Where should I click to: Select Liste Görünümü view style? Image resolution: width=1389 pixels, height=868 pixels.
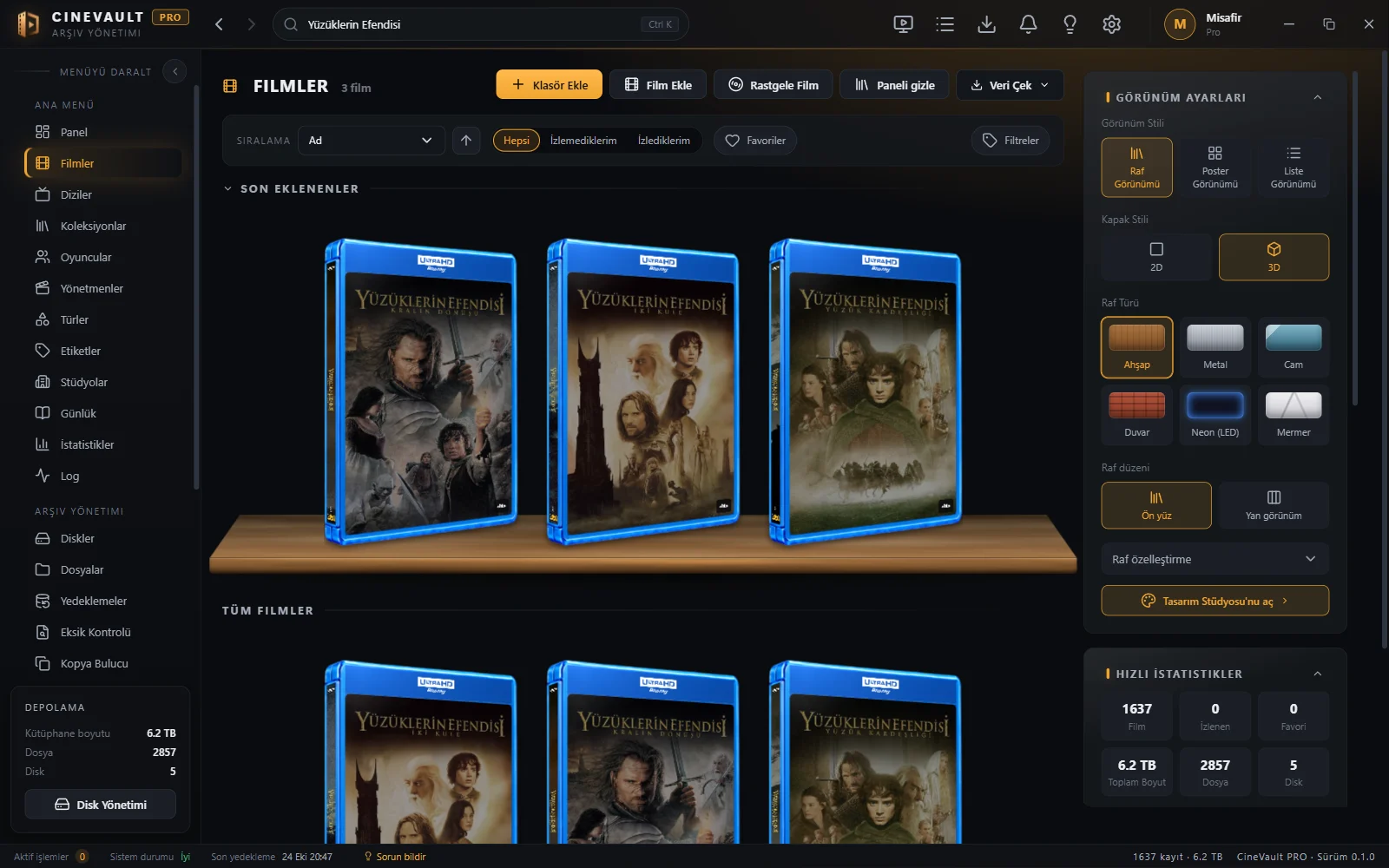[x=1293, y=168]
